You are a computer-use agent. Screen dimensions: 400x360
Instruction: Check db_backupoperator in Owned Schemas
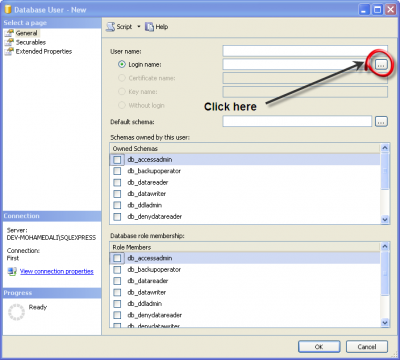(x=117, y=171)
